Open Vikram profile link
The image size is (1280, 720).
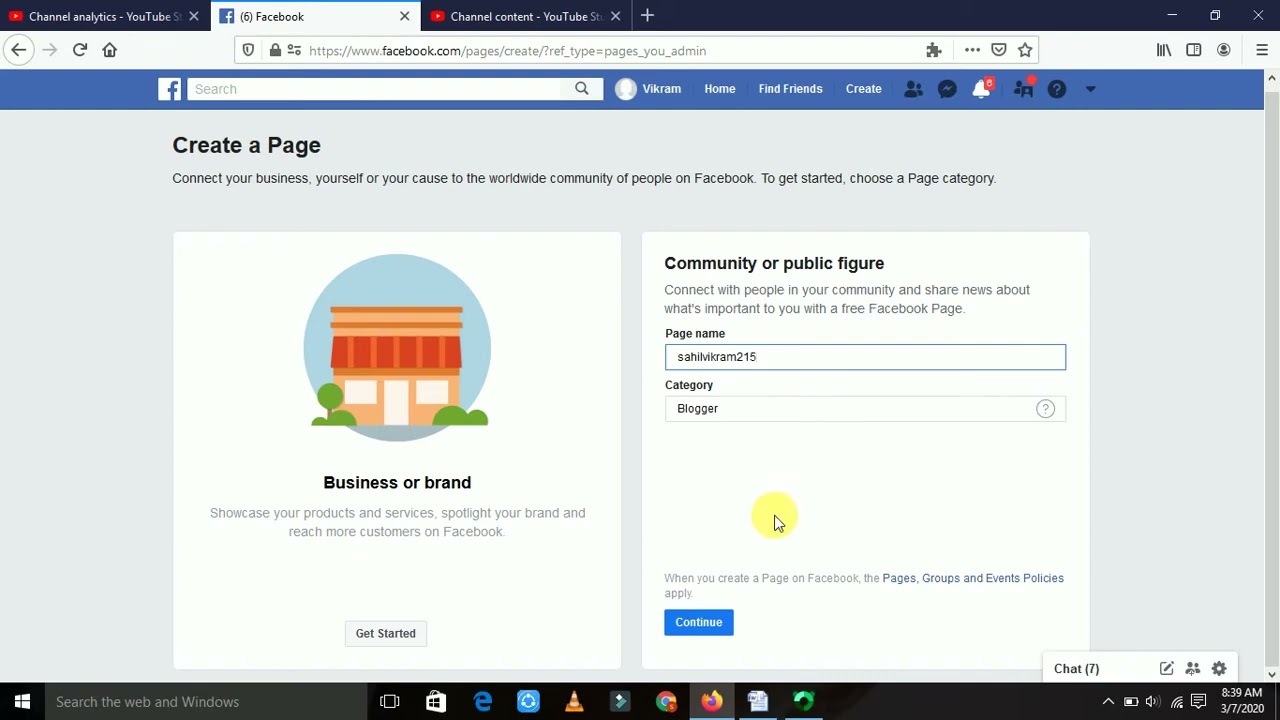(x=649, y=89)
